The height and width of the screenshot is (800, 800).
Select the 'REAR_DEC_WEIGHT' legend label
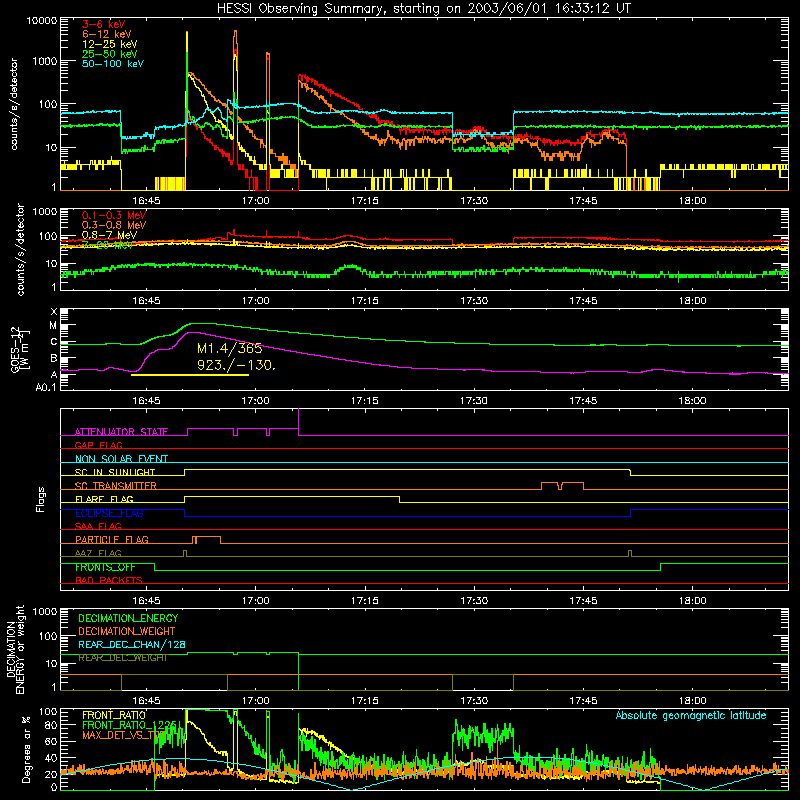pos(122,658)
